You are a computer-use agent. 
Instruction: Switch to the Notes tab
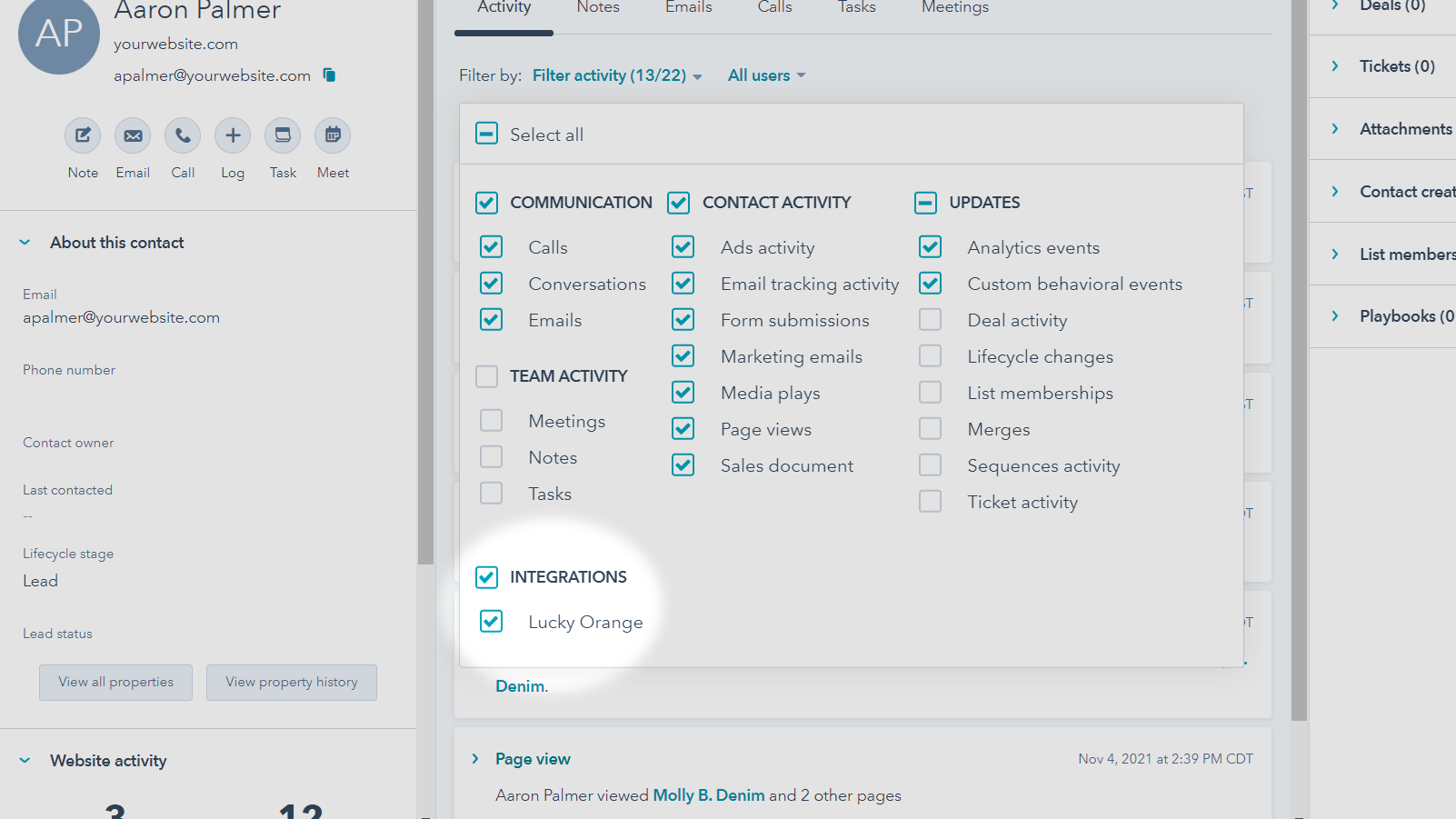pos(598,8)
